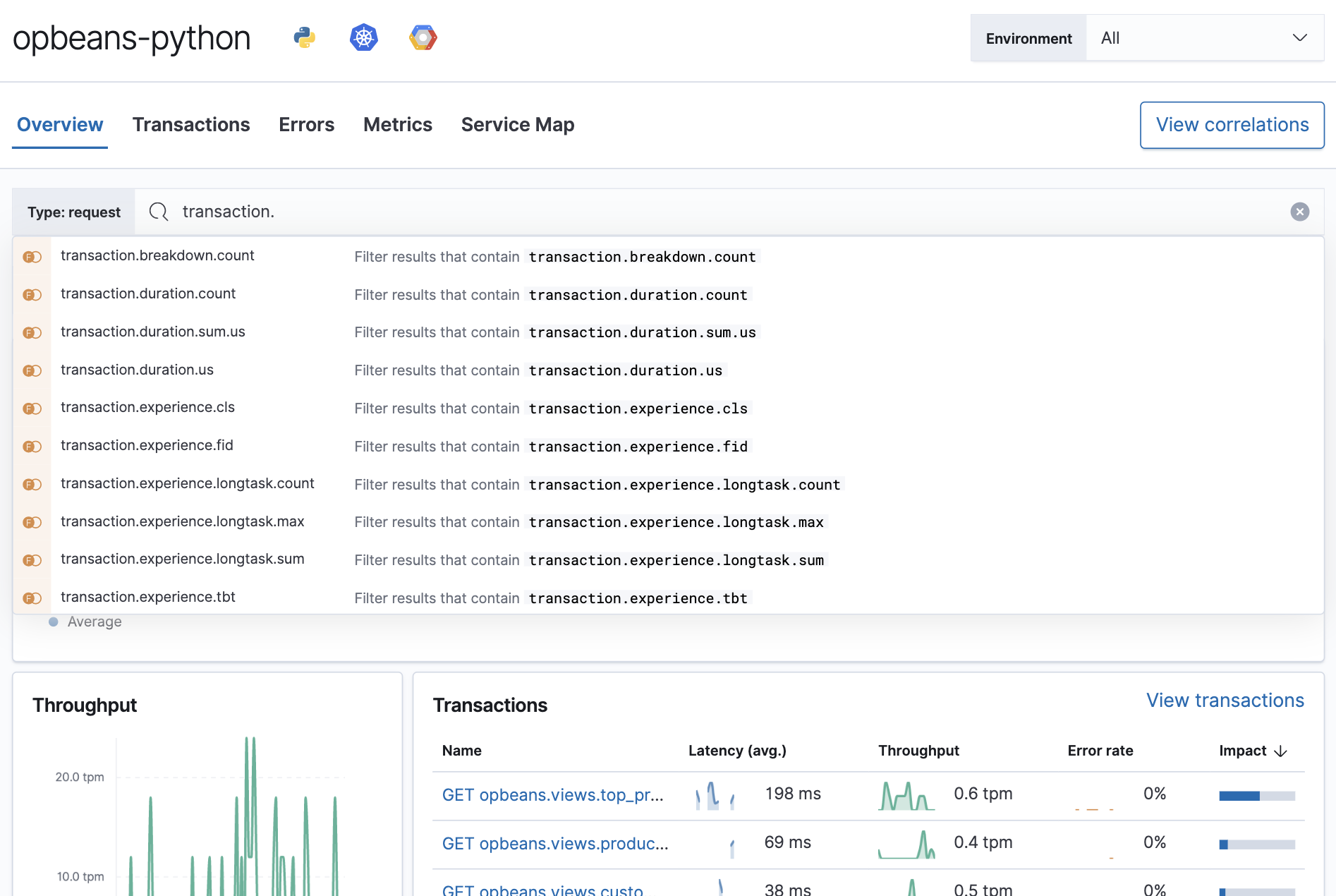Open the View transactions link
This screenshot has width=1336, height=896.
[x=1225, y=700]
